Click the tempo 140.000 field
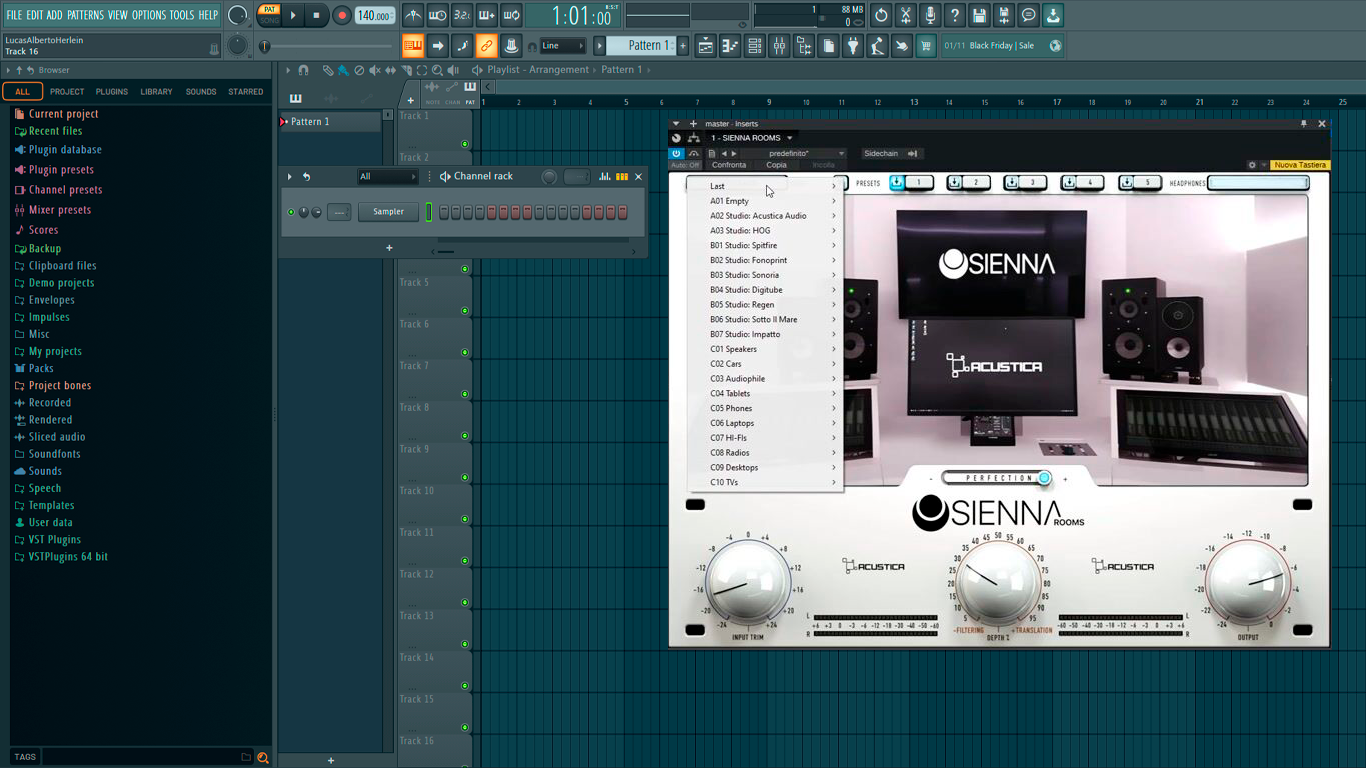1366x768 pixels. tap(374, 16)
